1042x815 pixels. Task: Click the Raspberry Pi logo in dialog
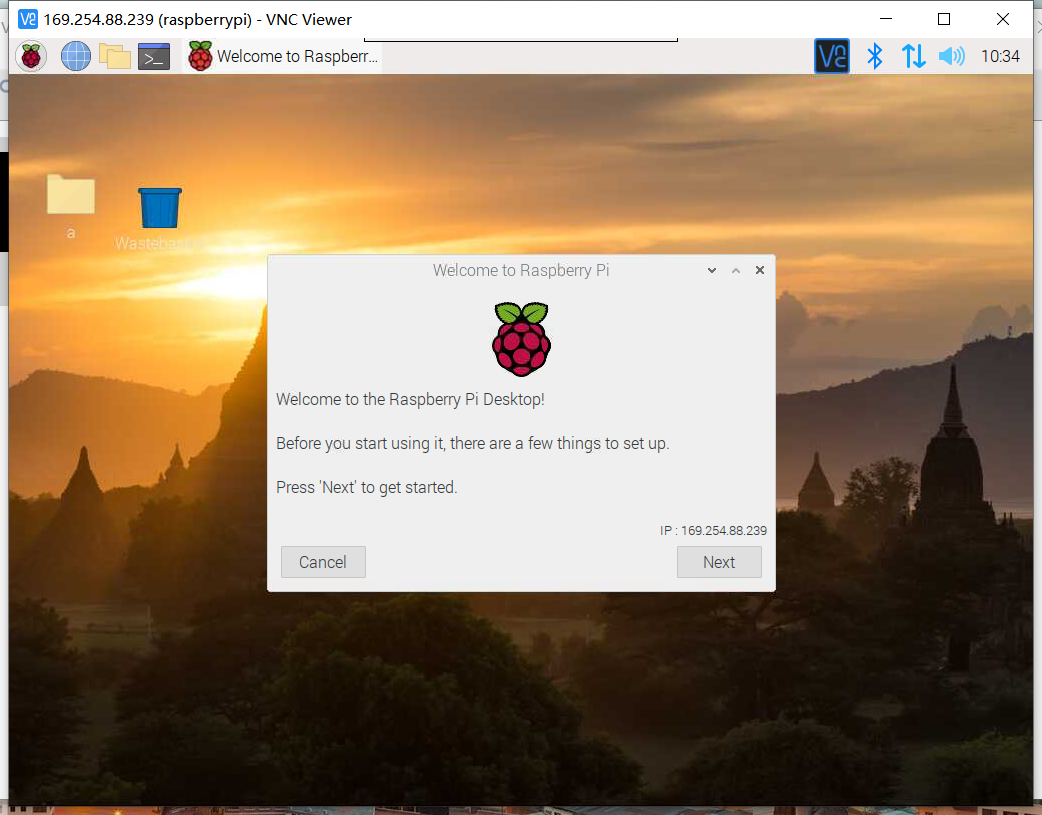522,339
